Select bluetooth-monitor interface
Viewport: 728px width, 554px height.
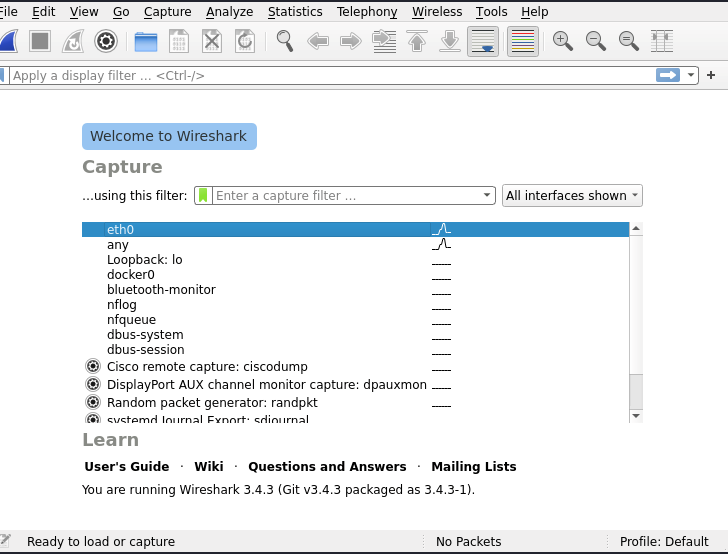click(x=356, y=290)
